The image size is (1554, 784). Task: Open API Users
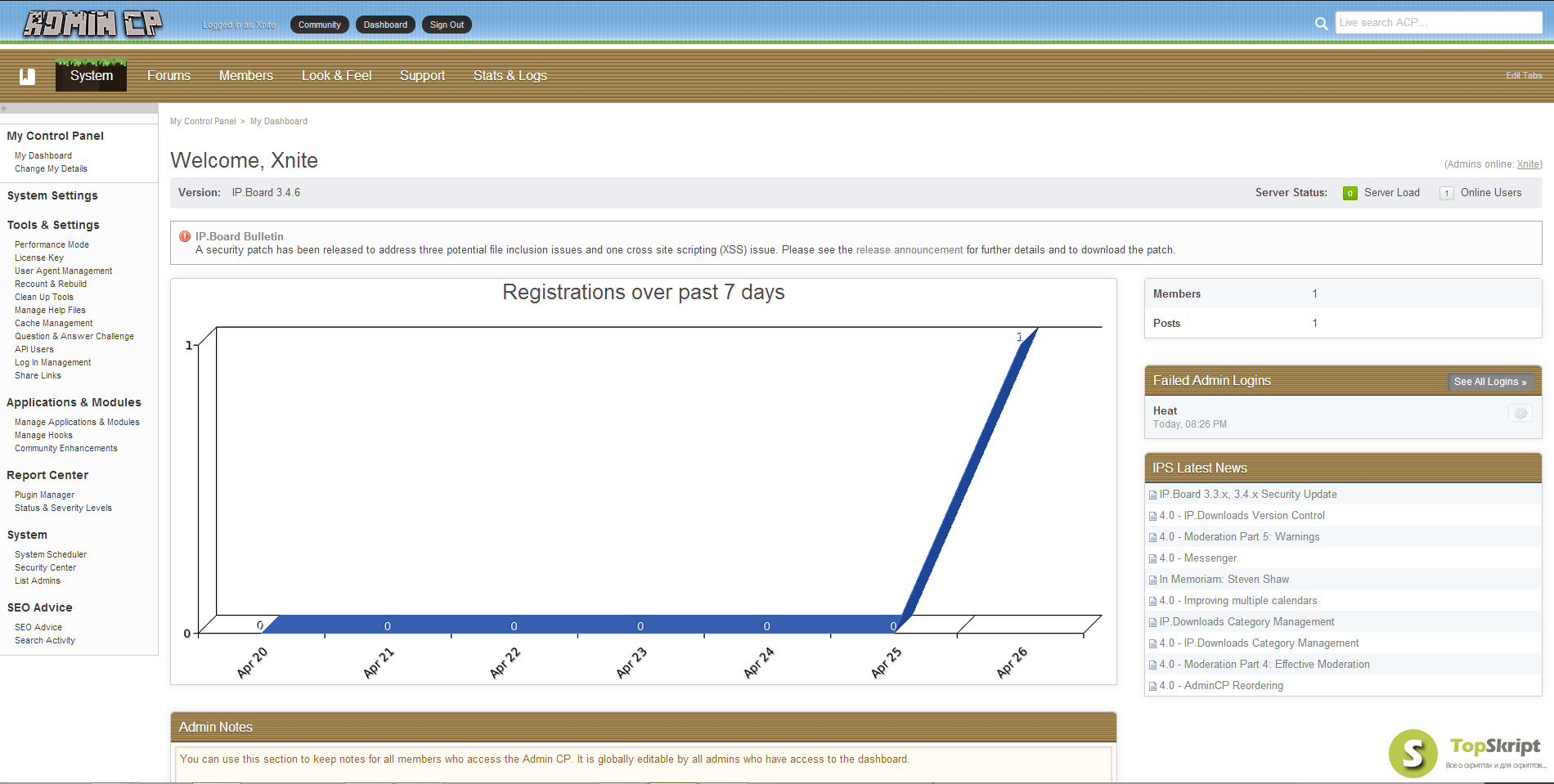[34, 349]
